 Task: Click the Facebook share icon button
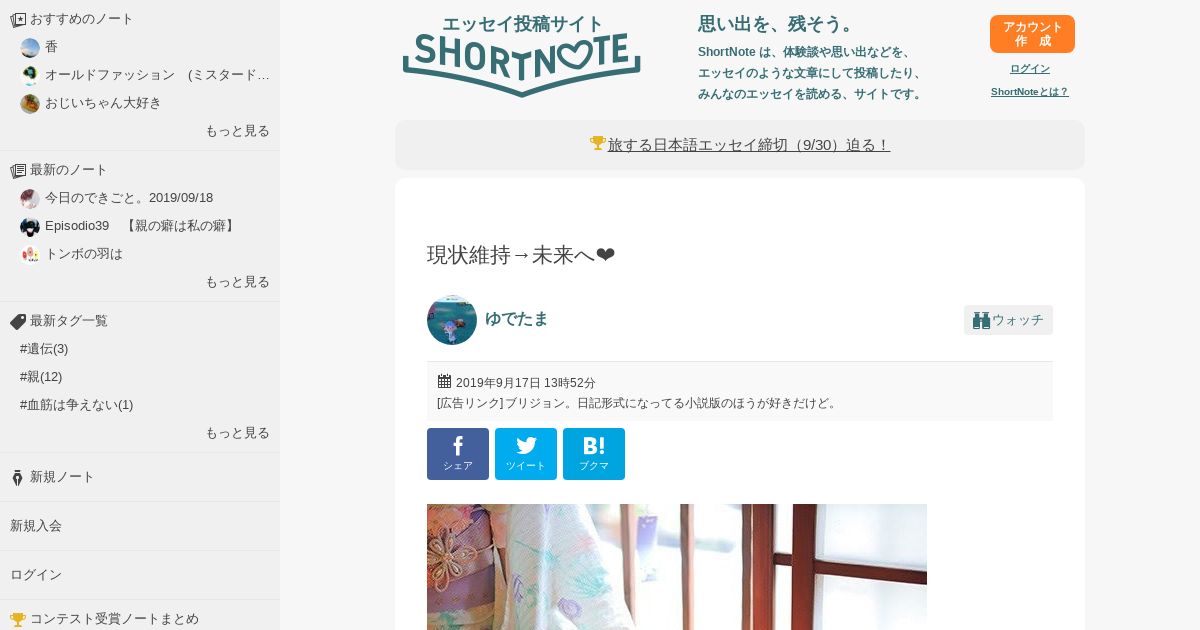pyautogui.click(x=458, y=454)
